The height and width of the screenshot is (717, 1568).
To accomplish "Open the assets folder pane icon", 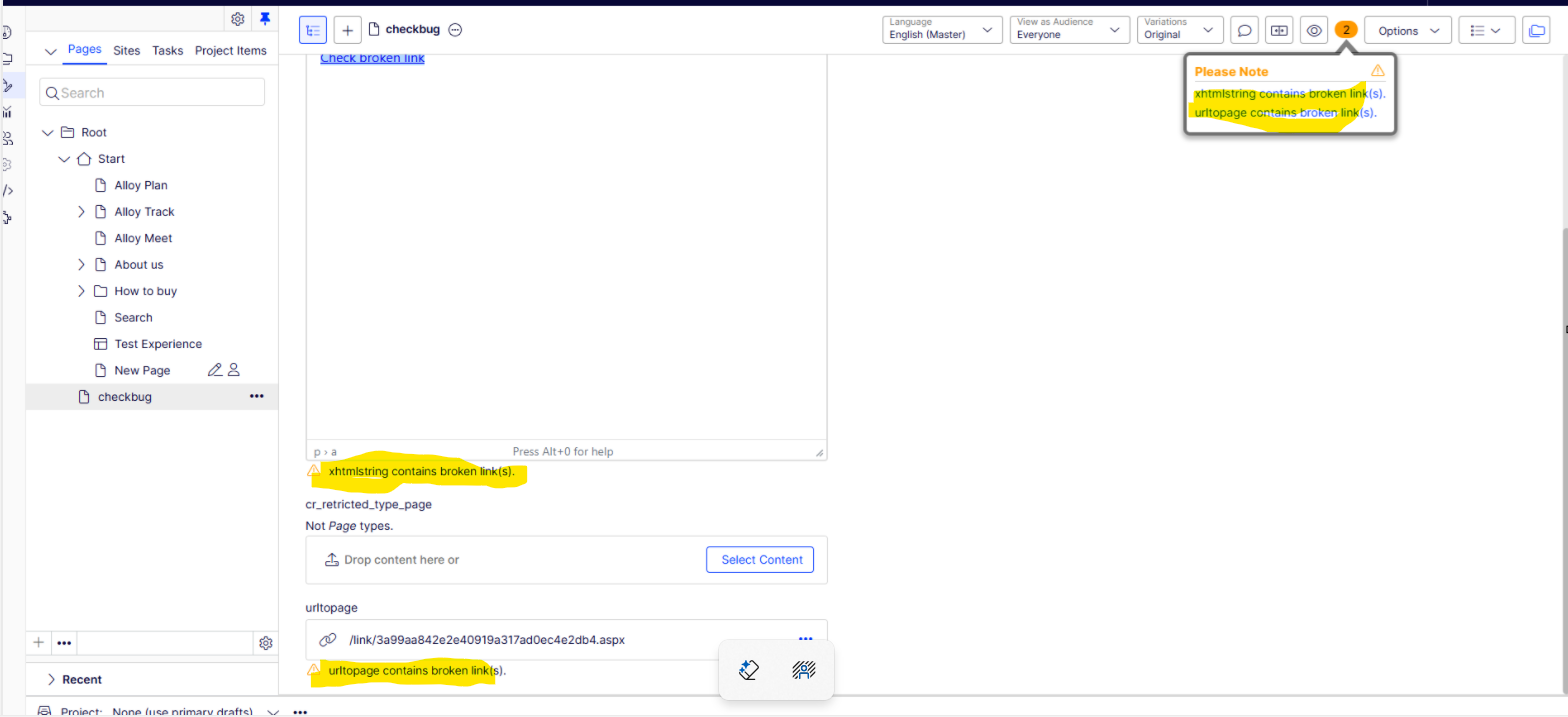I will pyautogui.click(x=1535, y=31).
